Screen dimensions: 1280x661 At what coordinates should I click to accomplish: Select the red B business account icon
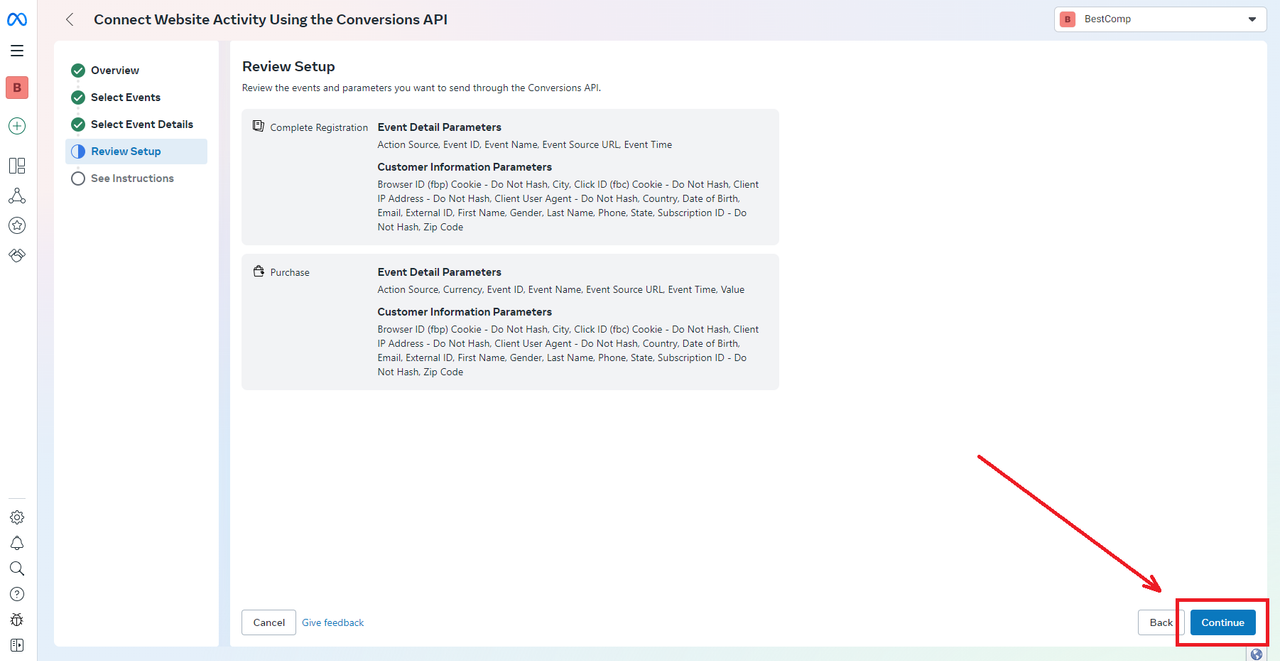click(x=17, y=88)
